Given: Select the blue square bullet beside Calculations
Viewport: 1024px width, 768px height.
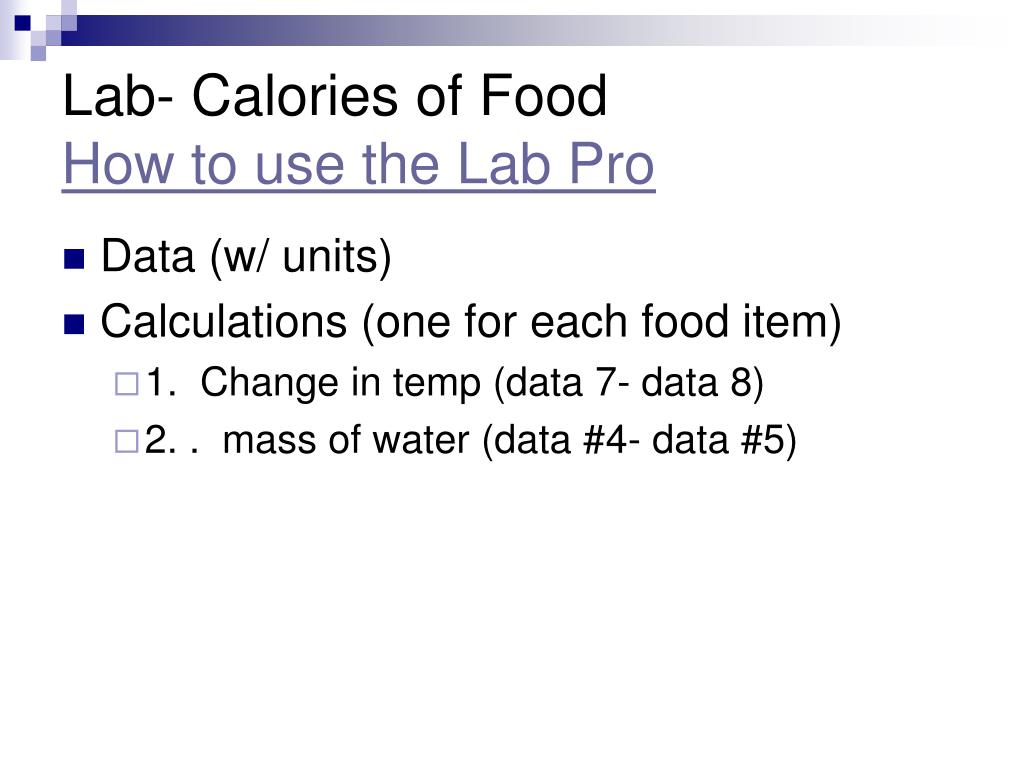Looking at the screenshot, I should (74, 325).
